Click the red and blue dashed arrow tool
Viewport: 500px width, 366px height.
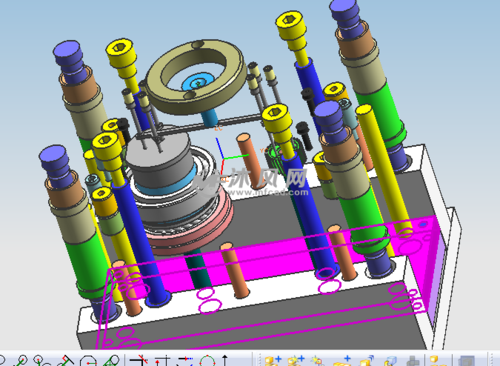tap(185, 361)
